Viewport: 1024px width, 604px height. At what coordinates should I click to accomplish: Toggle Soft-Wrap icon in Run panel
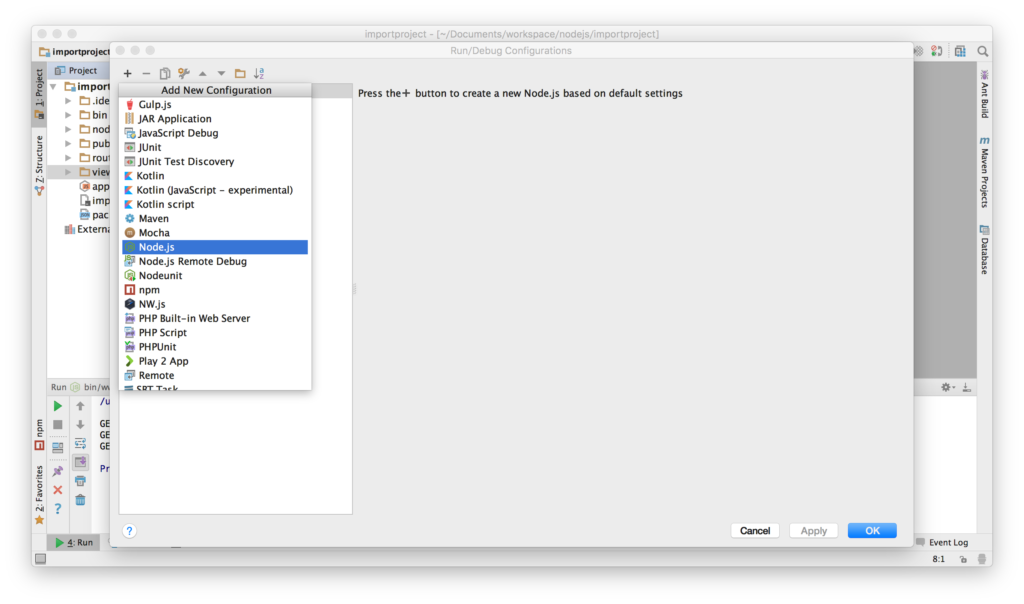(x=80, y=443)
